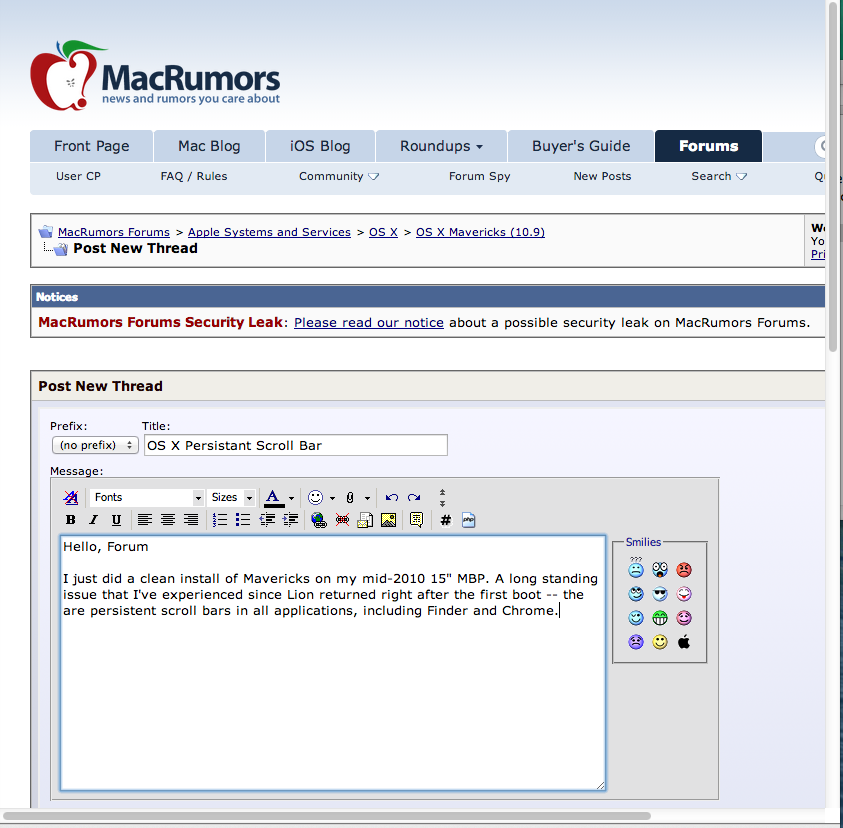Insert the shocked wide-eyed smiley
This screenshot has width=843, height=828.
[x=660, y=569]
